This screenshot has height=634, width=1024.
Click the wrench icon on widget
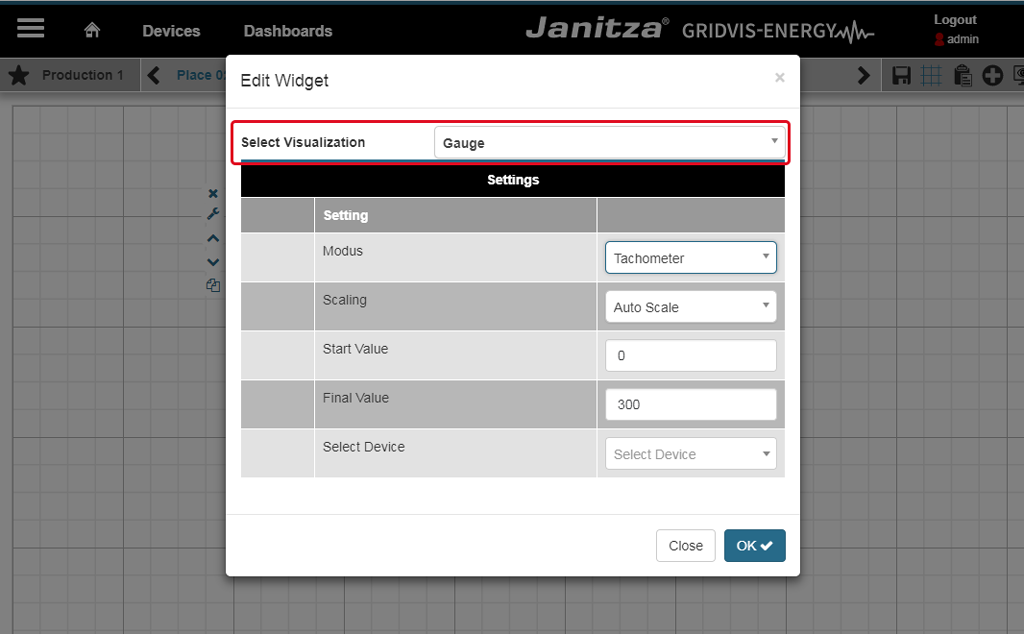pos(213,214)
